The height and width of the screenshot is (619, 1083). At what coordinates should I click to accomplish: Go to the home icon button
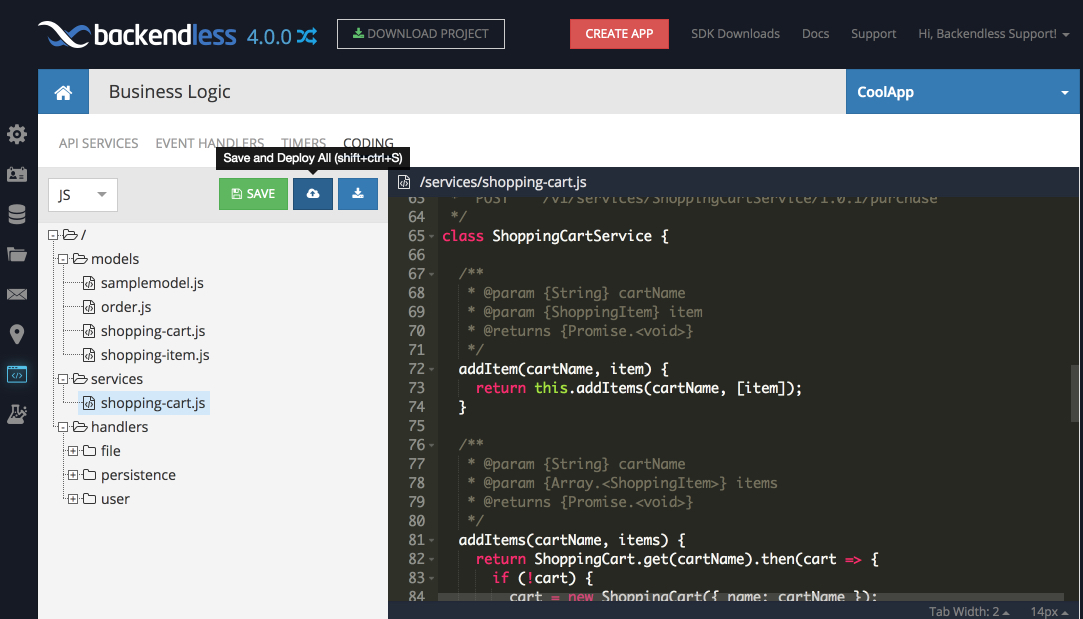pyautogui.click(x=64, y=92)
